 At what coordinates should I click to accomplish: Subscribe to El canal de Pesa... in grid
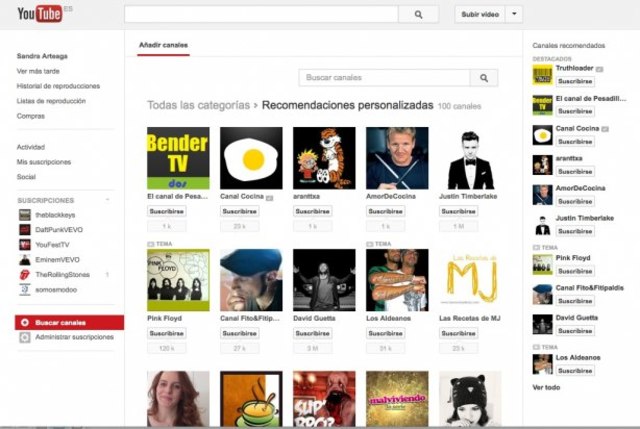tap(167, 211)
